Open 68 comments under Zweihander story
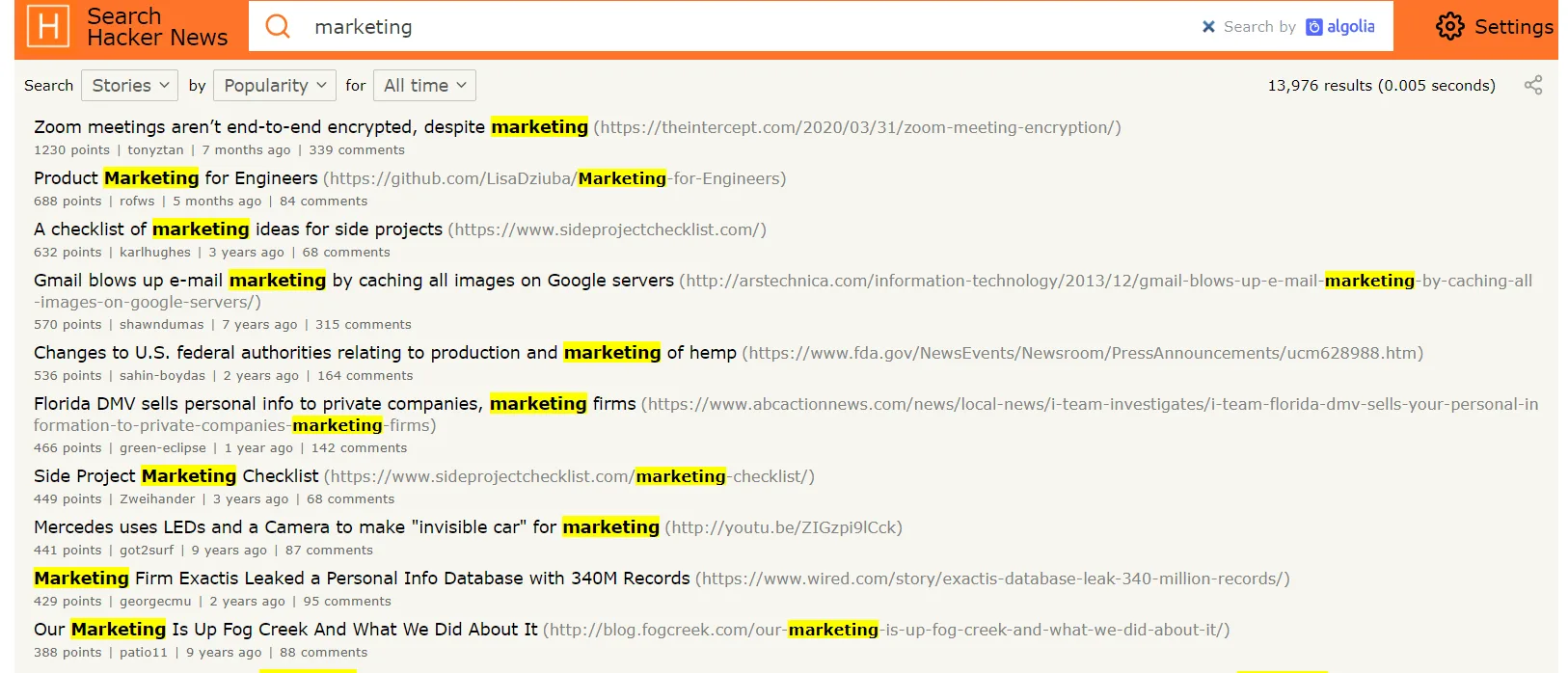Viewport: 1568px width, 673px height. (x=351, y=499)
